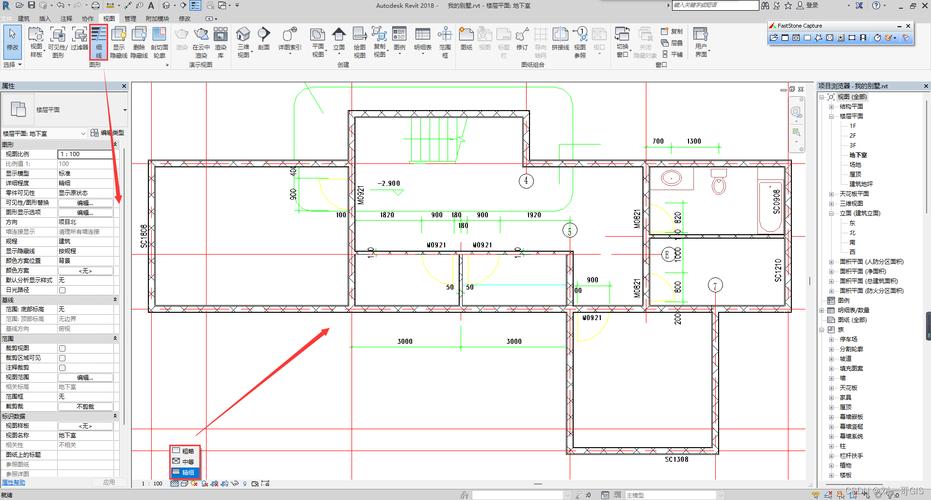Click 拼接线 matchline tool
This screenshot has height=500, width=931.
pos(560,39)
